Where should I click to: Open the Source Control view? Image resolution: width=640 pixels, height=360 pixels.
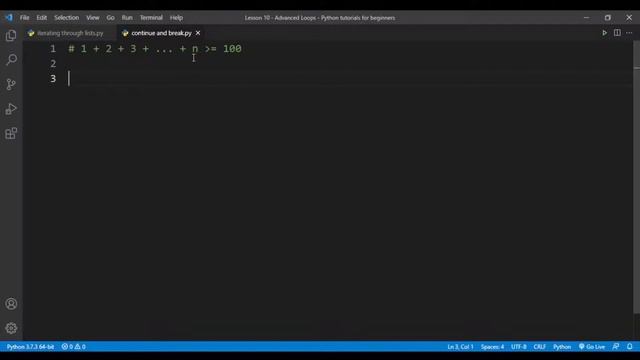(x=11, y=84)
